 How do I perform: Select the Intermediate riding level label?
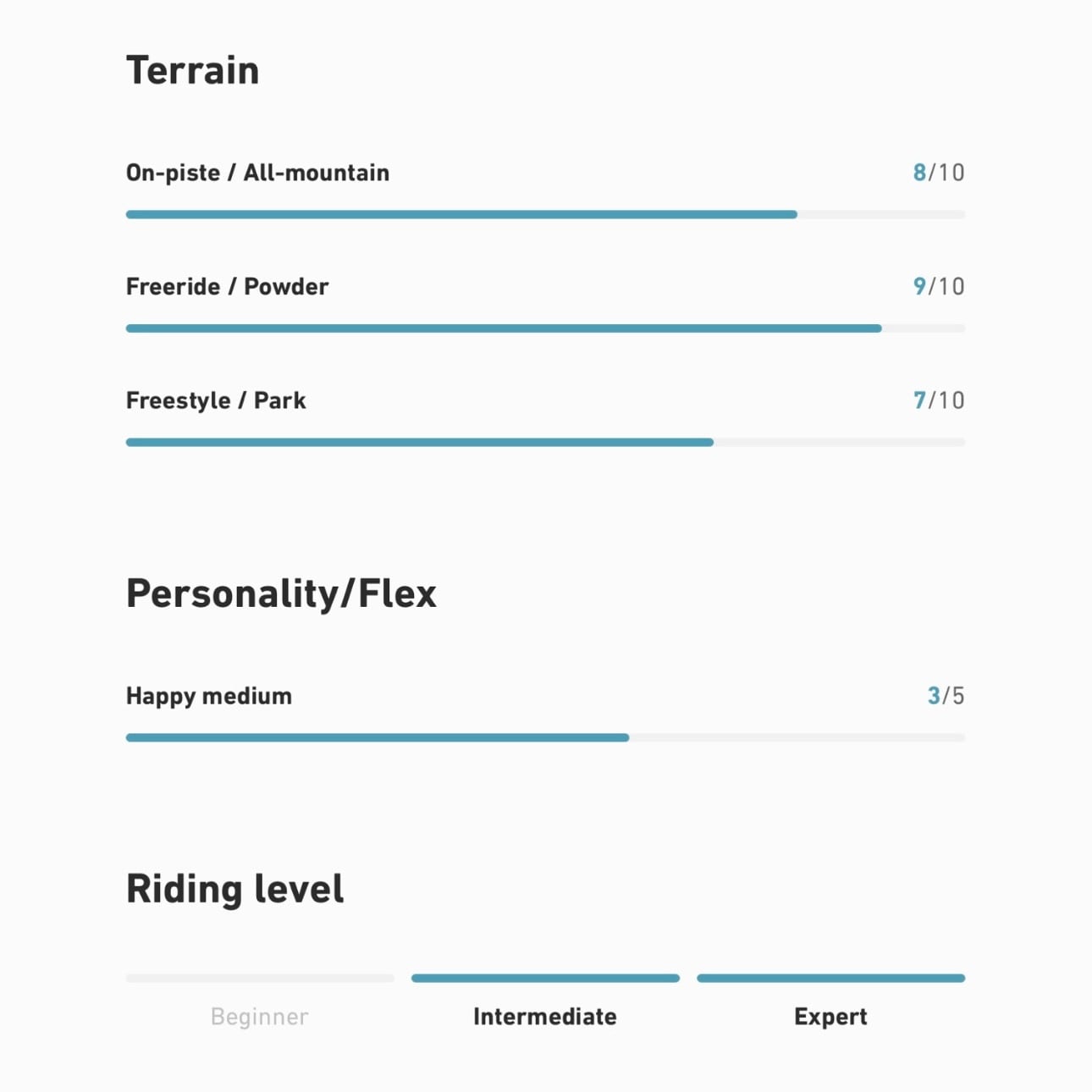(x=545, y=1017)
